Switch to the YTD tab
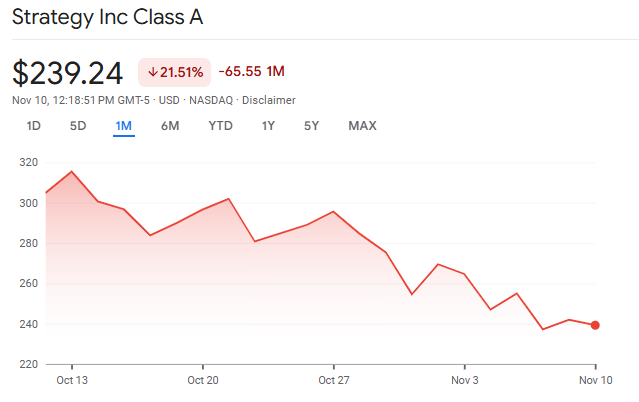The image size is (639, 402). tap(220, 126)
